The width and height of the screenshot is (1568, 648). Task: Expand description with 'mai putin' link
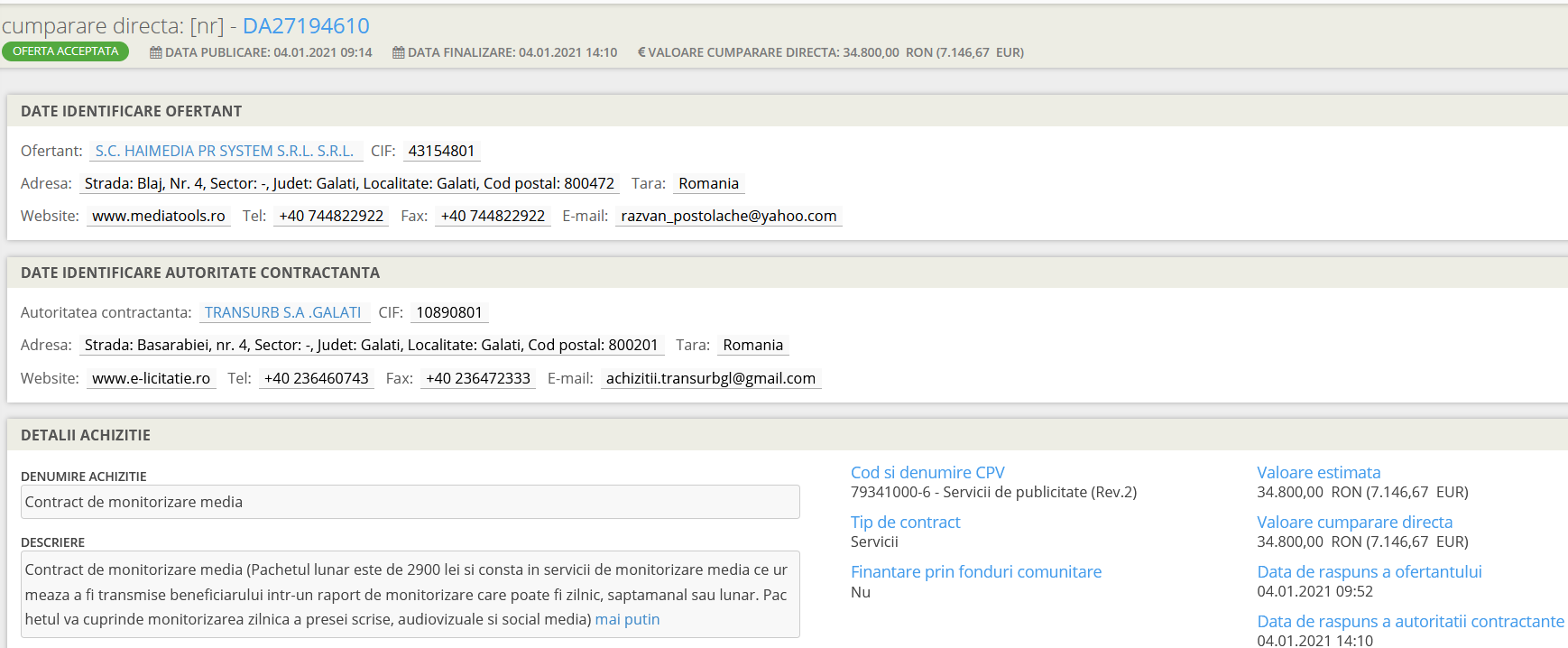coord(627,619)
